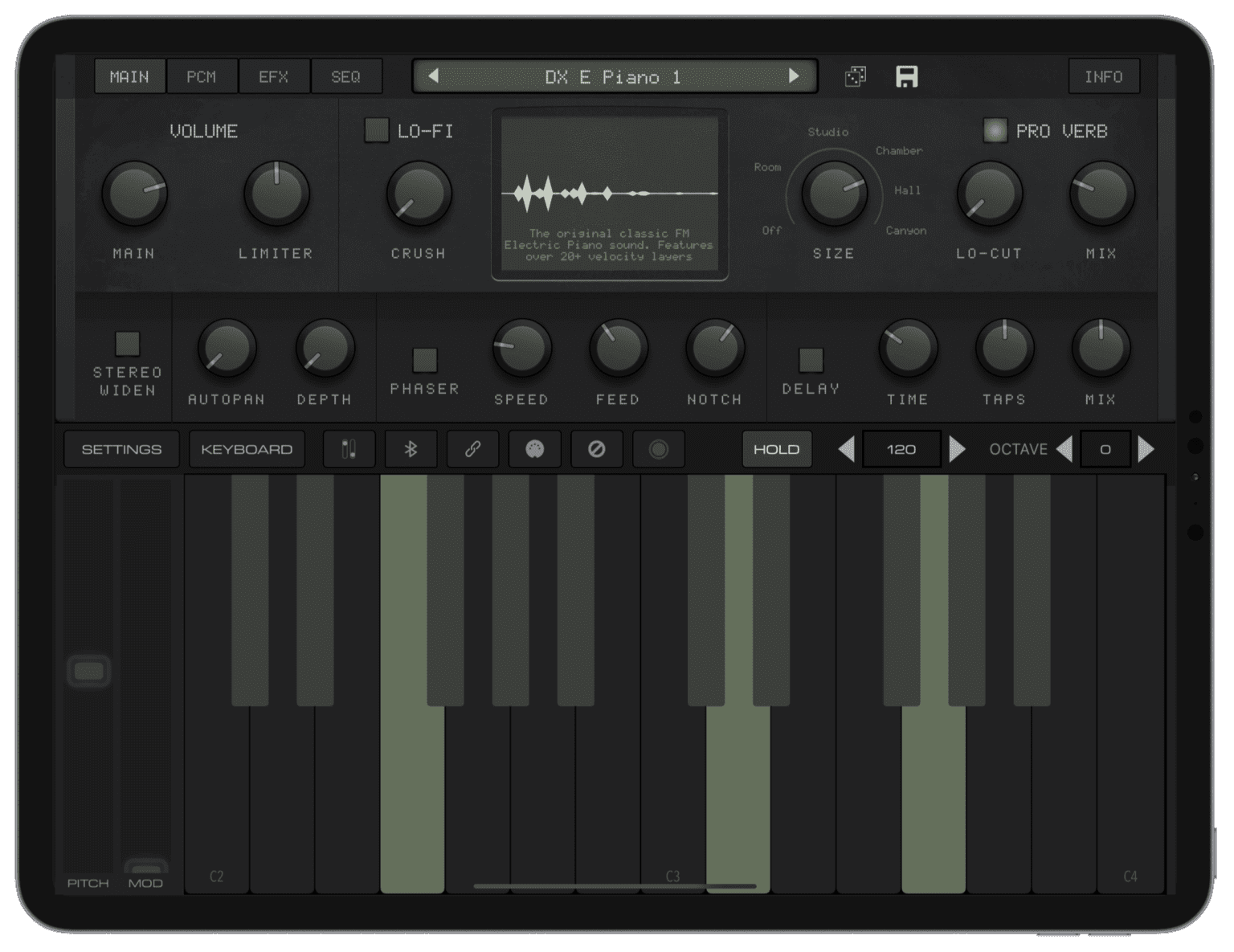Click the next preset arrow
The width and height of the screenshot is (1234, 952).
[x=796, y=76]
